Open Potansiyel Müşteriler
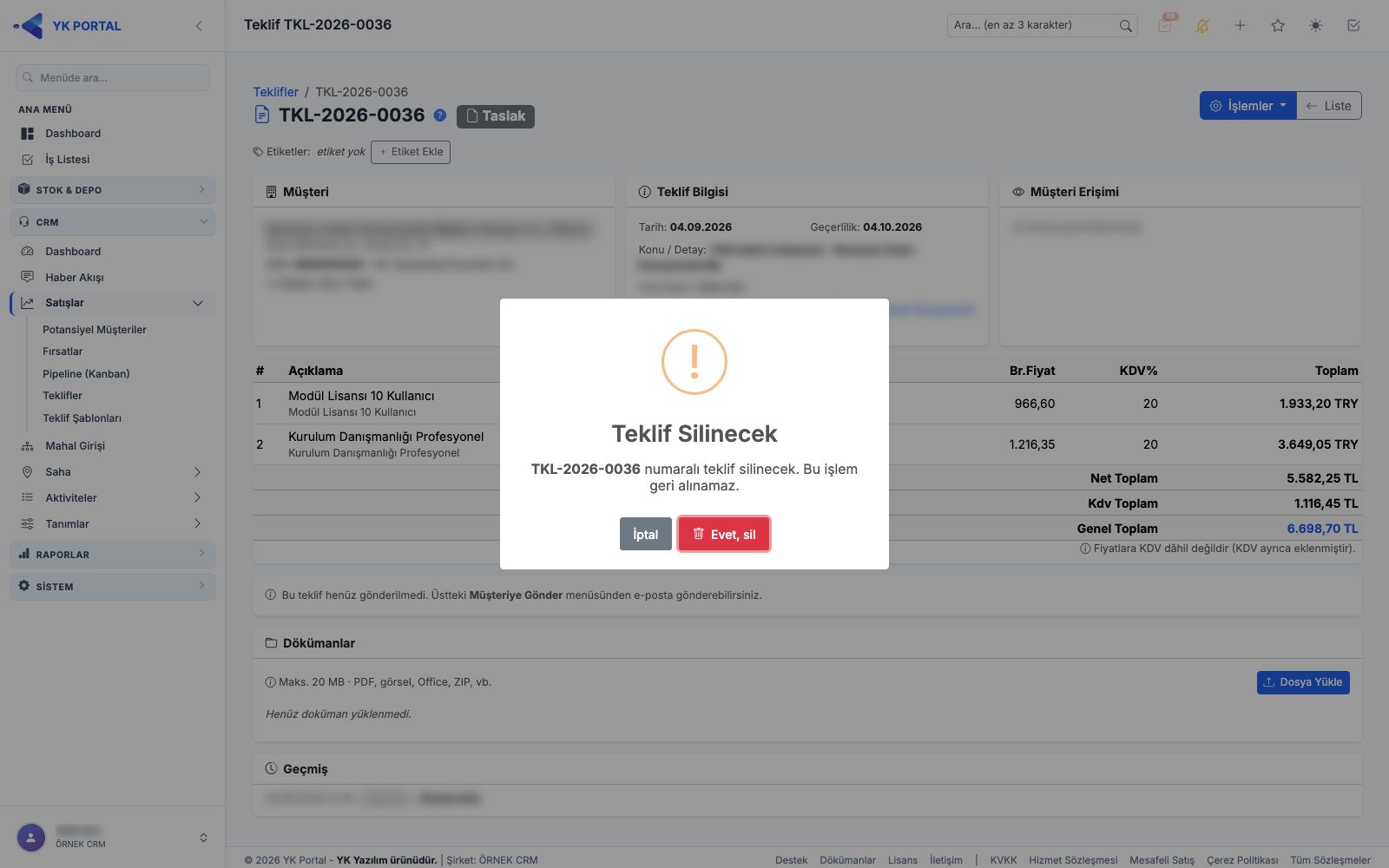The image size is (1389, 868). (95, 330)
